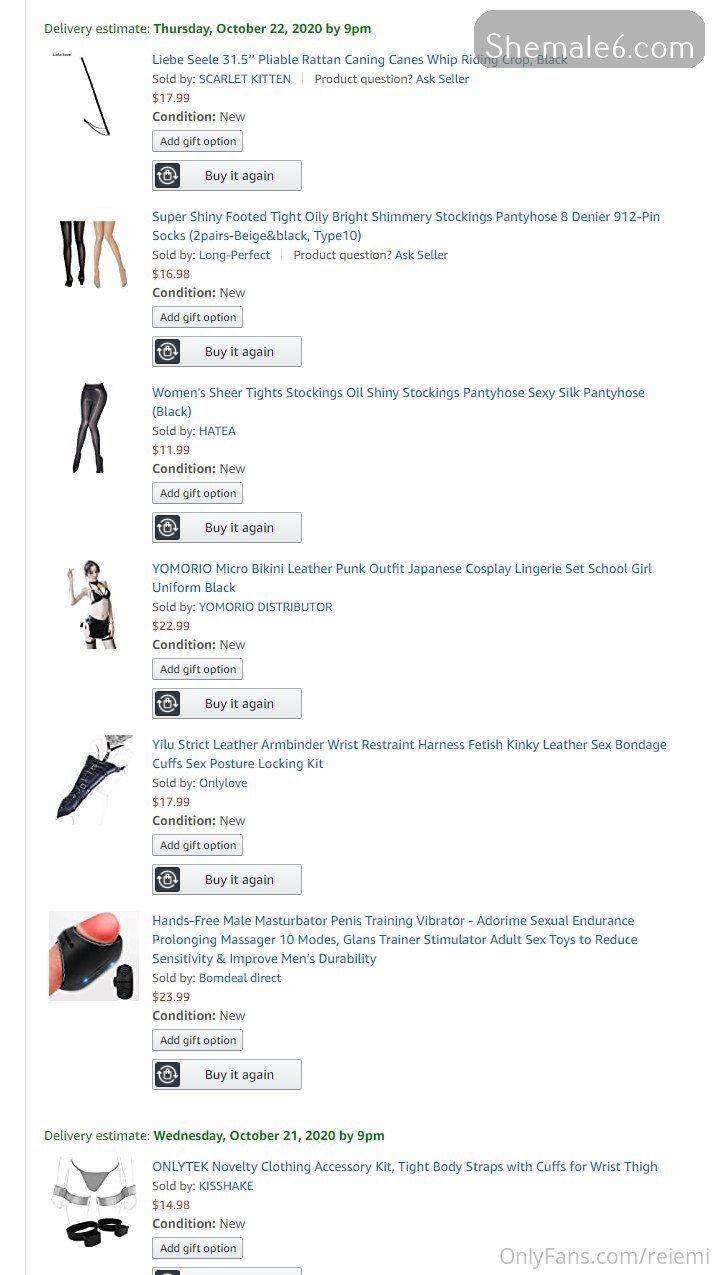Screen dimensions: 715x1275
Task: Add gift option for the $16.98 stockings
Action: 198,317
